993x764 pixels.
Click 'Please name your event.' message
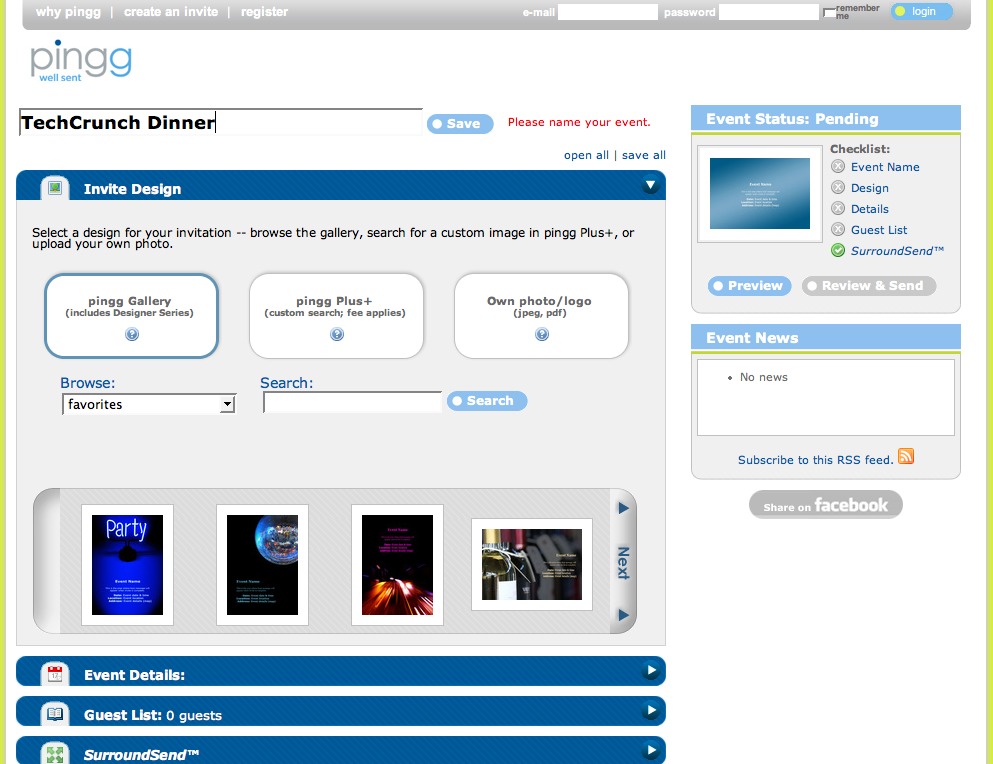click(579, 122)
